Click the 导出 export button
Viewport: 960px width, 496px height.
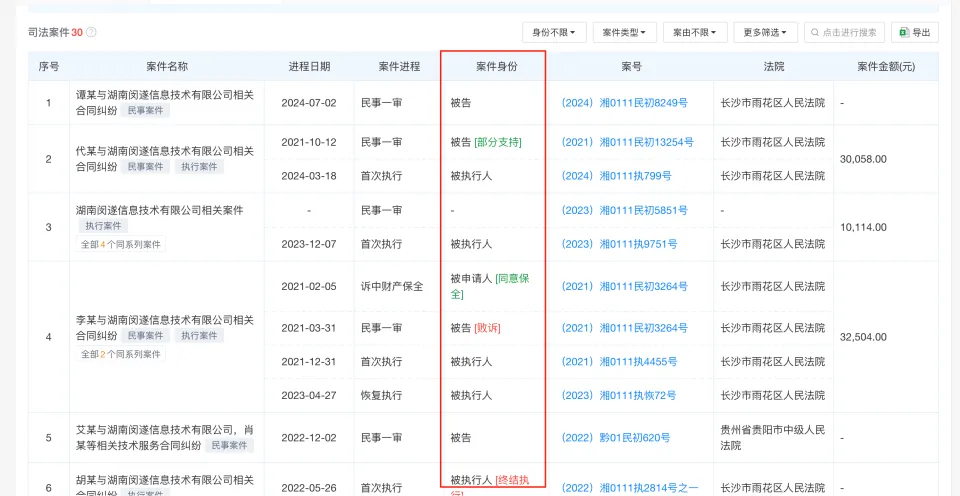tap(915, 32)
